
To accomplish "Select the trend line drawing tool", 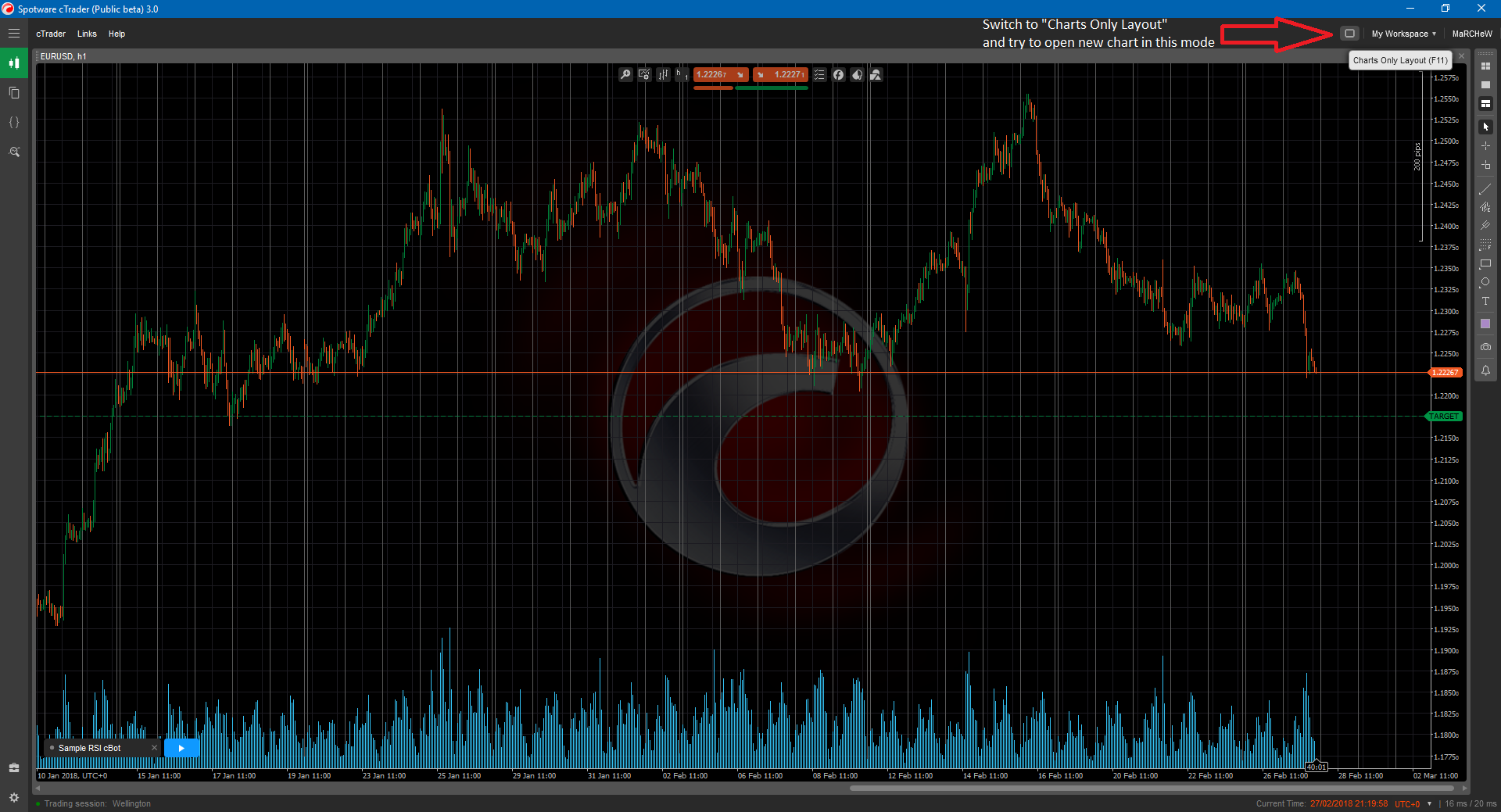I will pos(1485,188).
